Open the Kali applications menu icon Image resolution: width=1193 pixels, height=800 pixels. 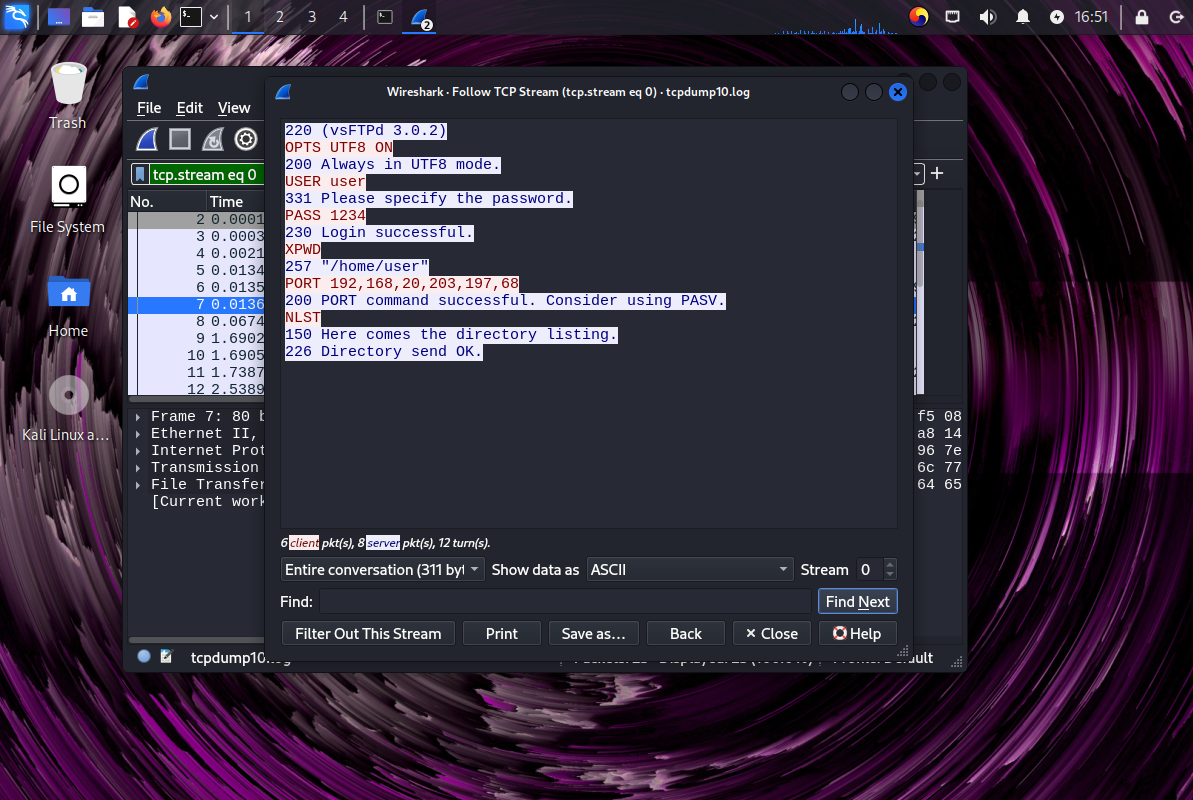point(16,16)
